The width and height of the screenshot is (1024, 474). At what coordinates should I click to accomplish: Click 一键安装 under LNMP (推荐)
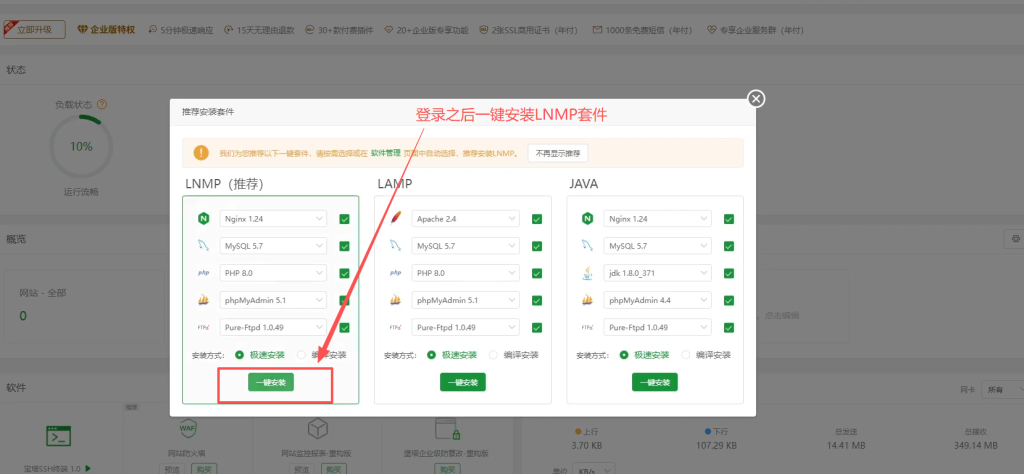271,383
